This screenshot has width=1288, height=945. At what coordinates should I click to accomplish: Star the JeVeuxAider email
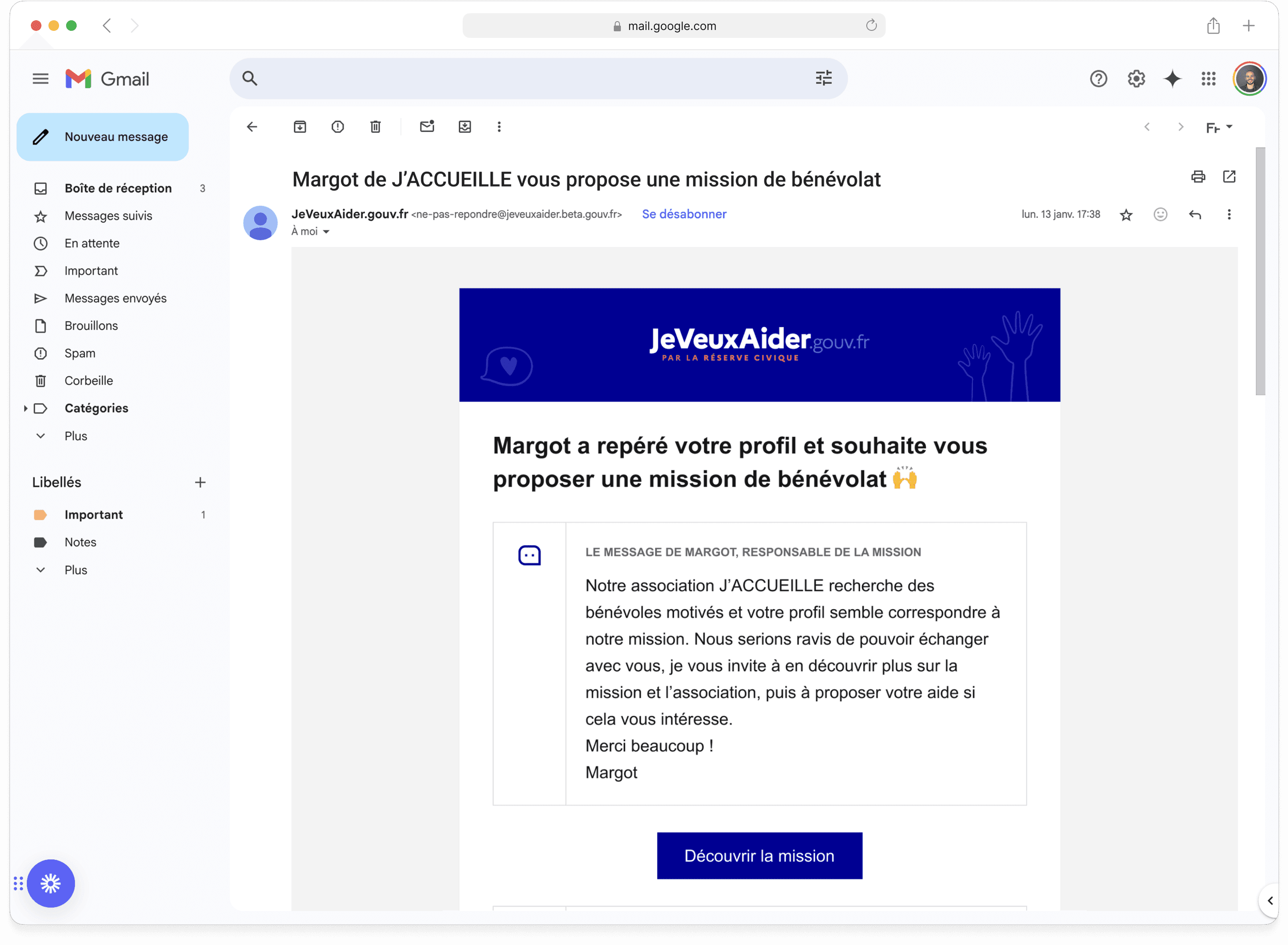(1126, 215)
